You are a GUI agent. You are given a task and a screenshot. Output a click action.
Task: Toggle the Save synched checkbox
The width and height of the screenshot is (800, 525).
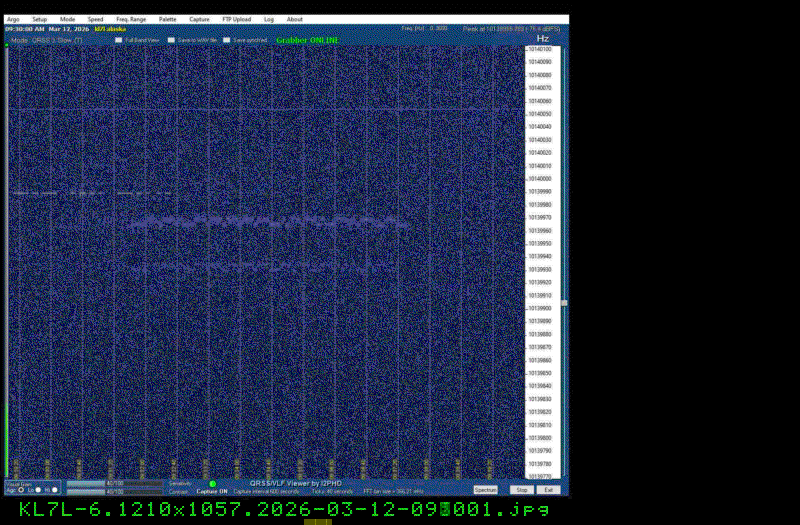pyautogui.click(x=226, y=40)
